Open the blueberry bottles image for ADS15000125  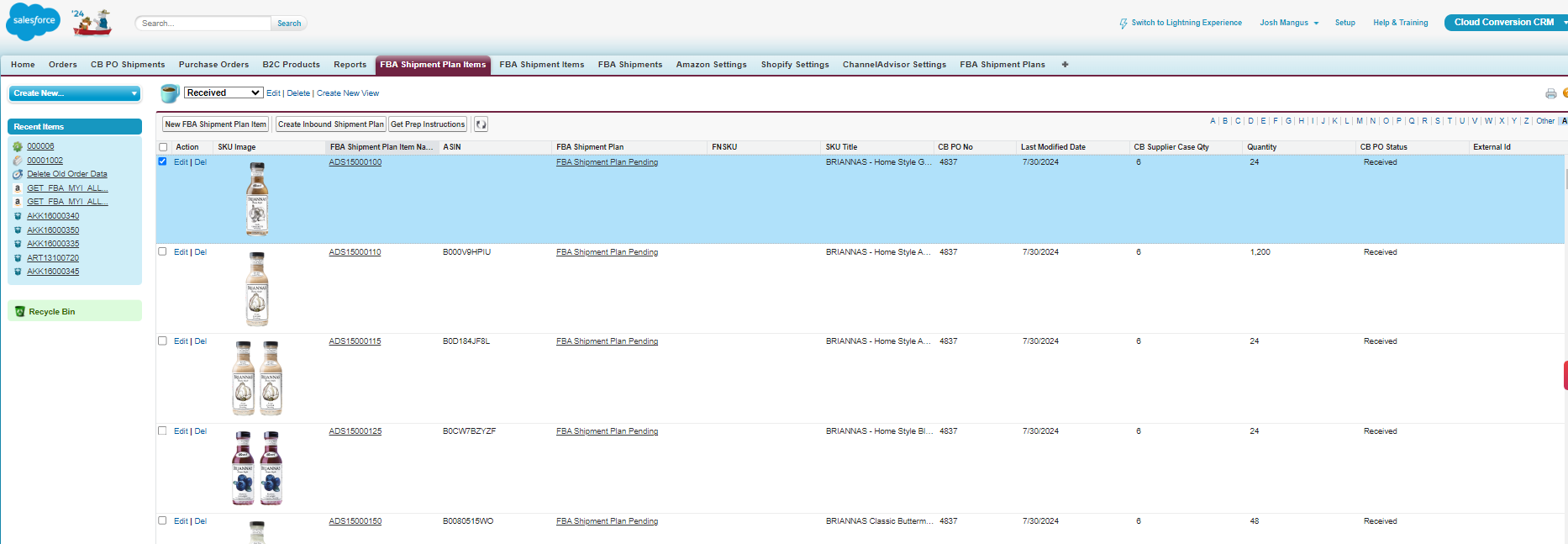[x=257, y=468]
